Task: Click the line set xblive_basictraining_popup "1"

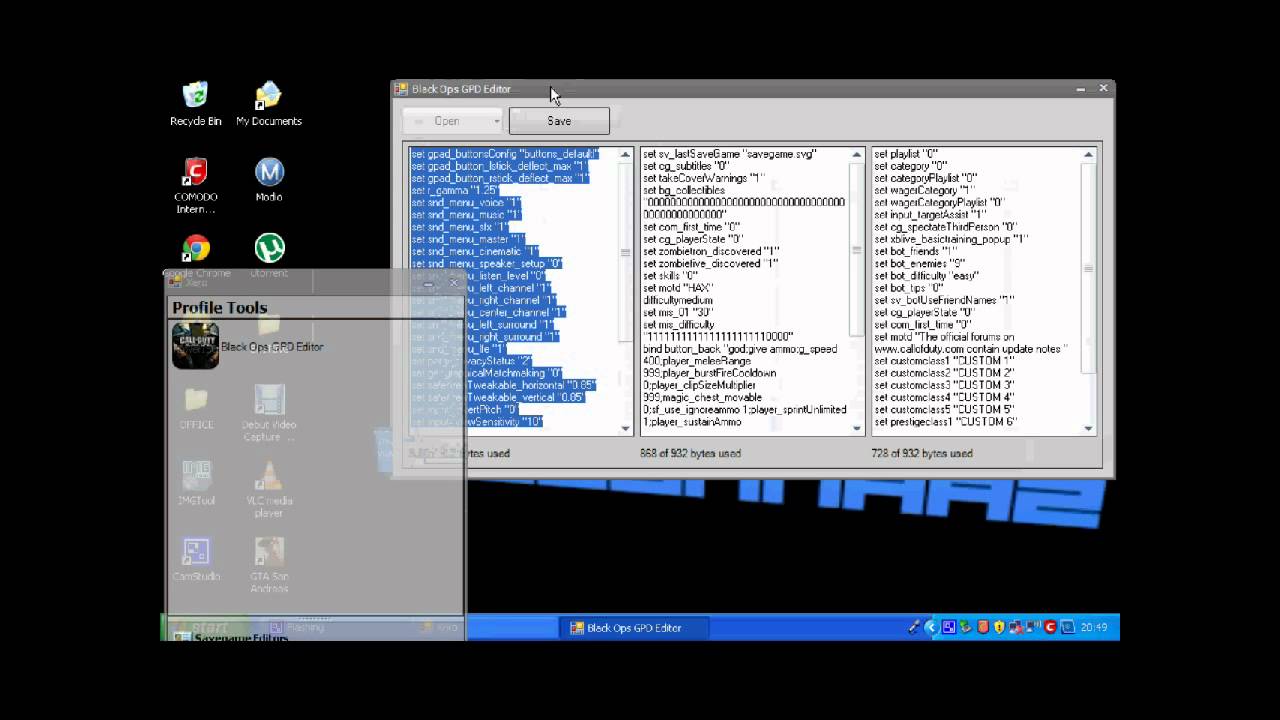Action: click(x=951, y=239)
